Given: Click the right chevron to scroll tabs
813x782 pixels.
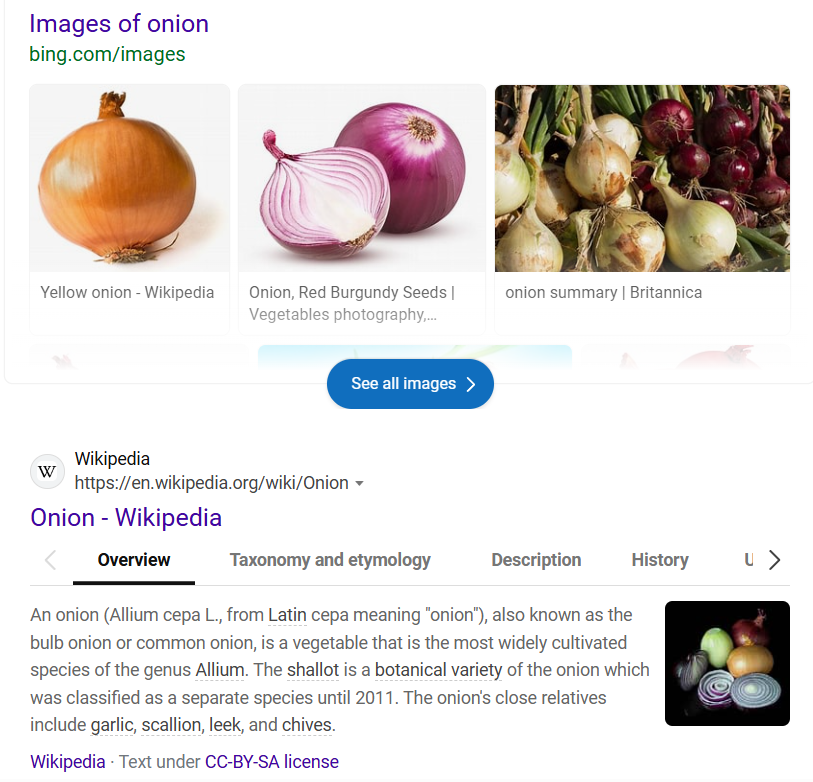Looking at the screenshot, I should tap(775, 560).
